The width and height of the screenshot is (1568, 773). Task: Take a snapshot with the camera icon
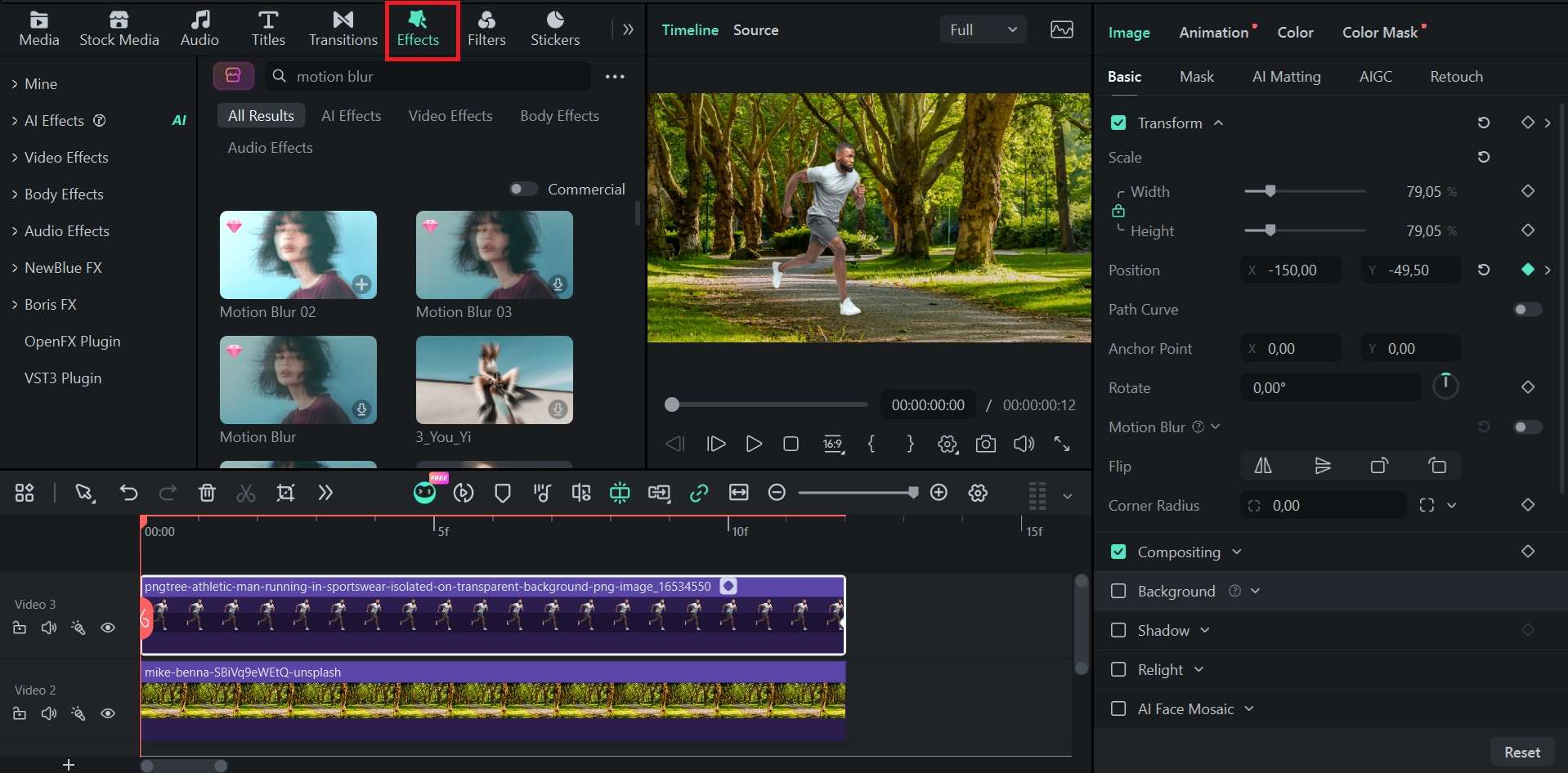coord(986,444)
